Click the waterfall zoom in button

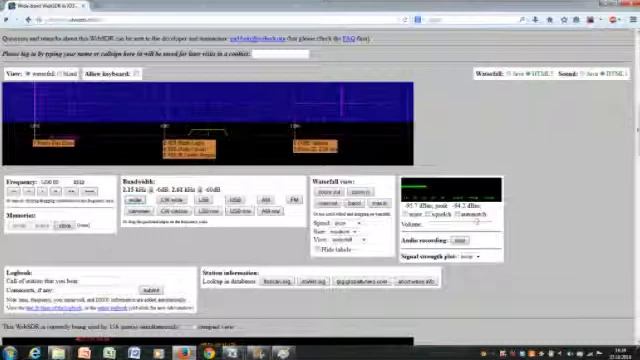click(x=360, y=192)
